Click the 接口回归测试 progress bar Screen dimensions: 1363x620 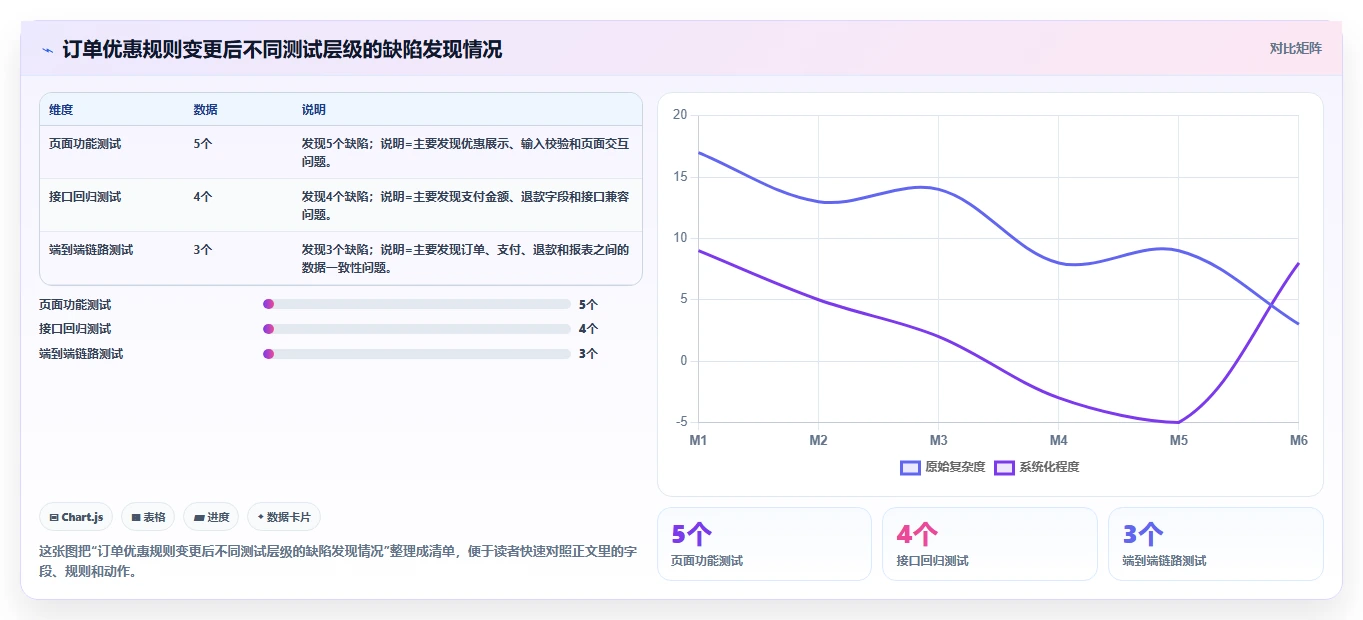click(417, 329)
